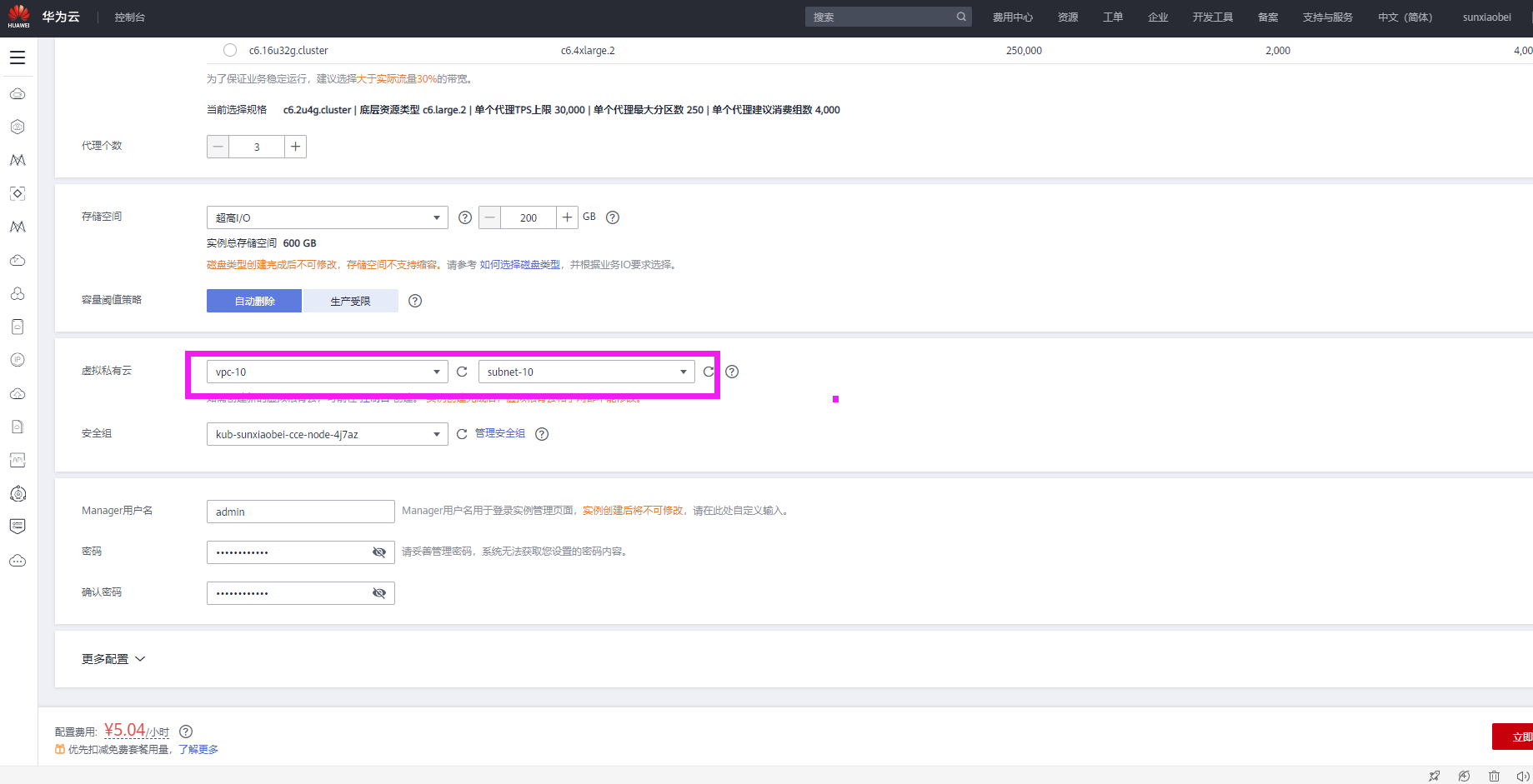Open 费用中心 in the top bar
Image resolution: width=1533 pixels, height=784 pixels.
pos(1013,17)
